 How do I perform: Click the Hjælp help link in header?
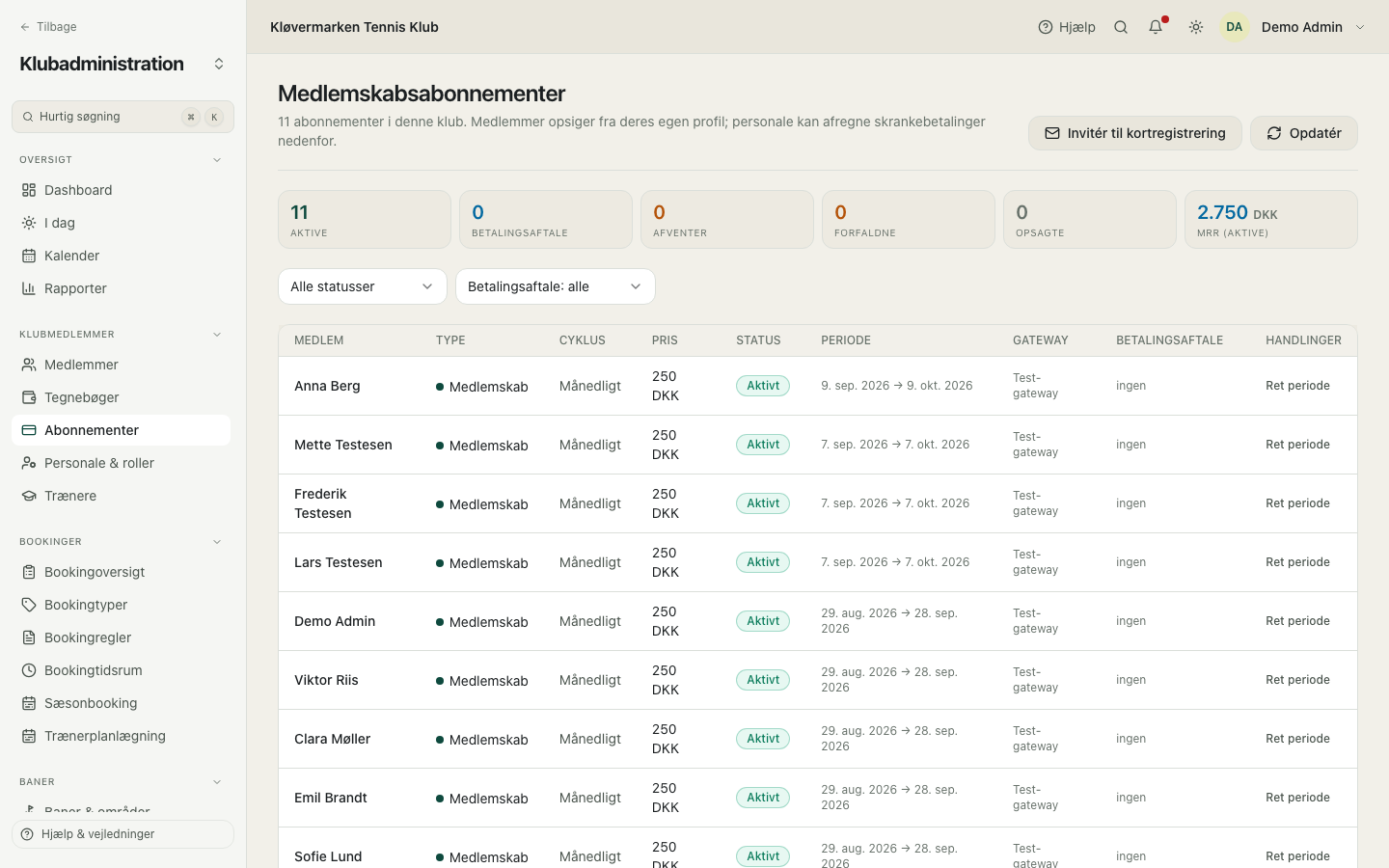[x=1067, y=27]
